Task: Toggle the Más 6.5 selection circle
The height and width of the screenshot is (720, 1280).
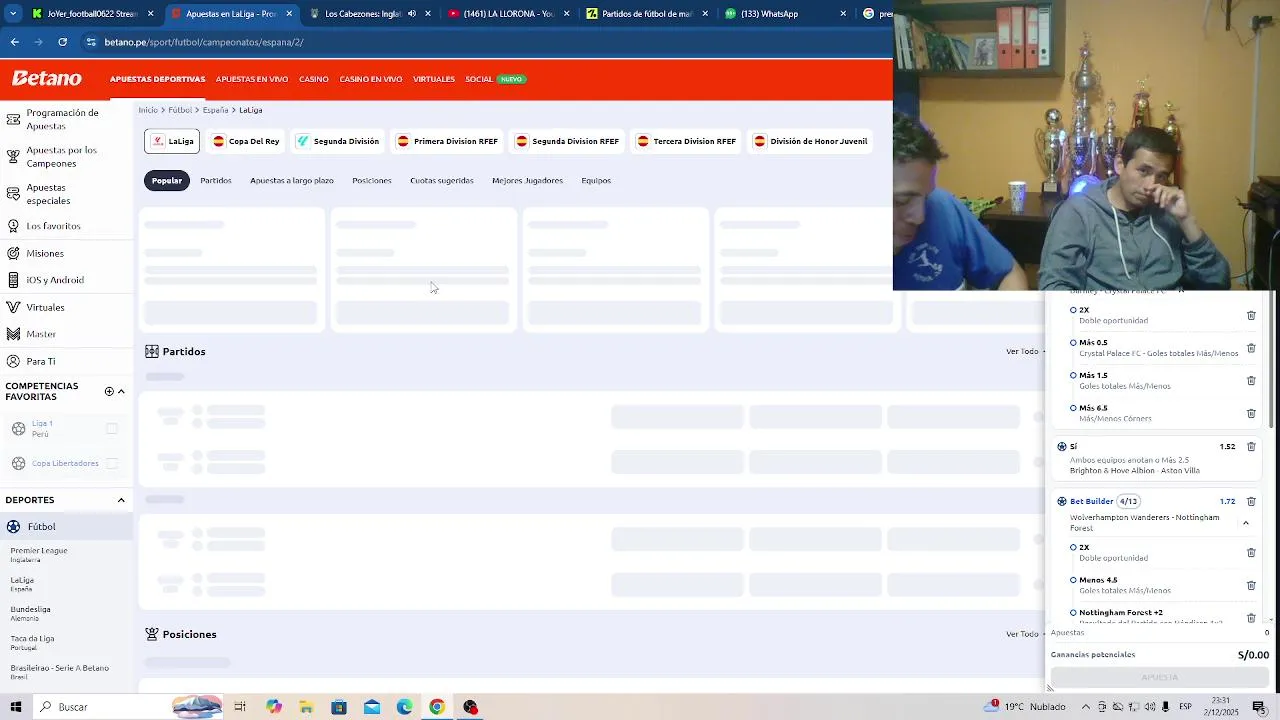Action: click(1073, 408)
